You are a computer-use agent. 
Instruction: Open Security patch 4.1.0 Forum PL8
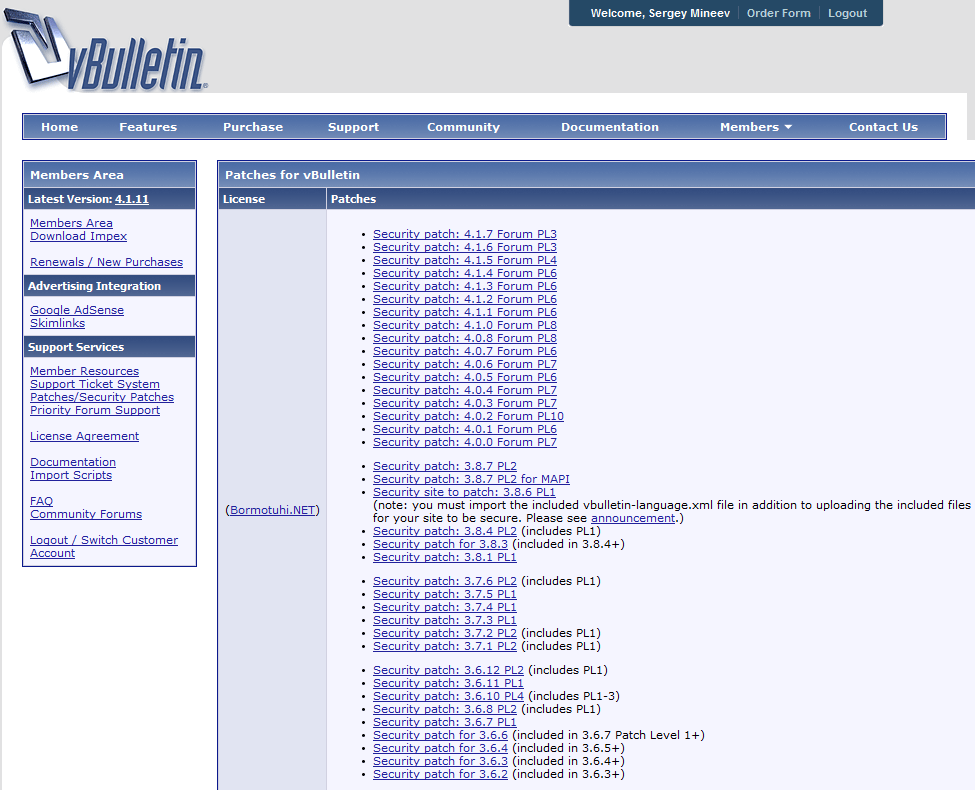coord(464,325)
